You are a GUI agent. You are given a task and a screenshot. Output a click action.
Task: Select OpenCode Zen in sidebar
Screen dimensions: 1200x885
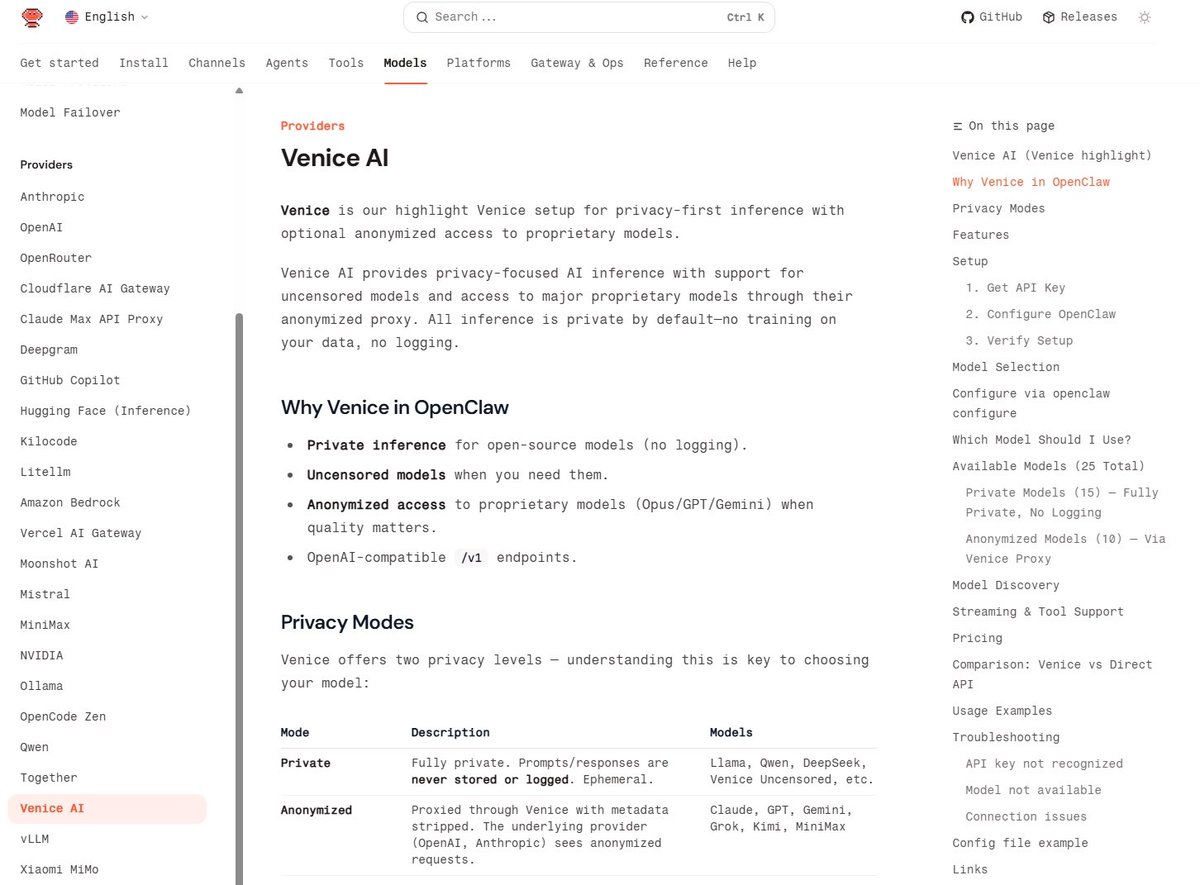63,717
